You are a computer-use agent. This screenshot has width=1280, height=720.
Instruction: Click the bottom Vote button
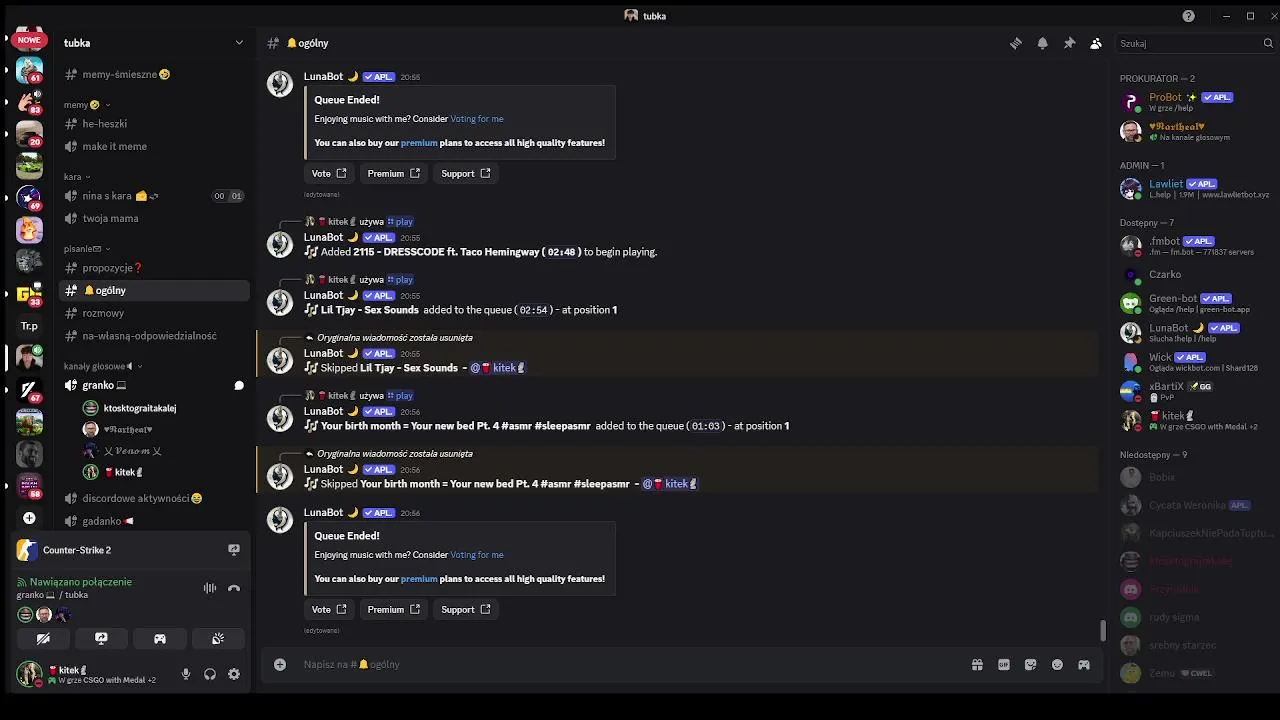click(328, 610)
